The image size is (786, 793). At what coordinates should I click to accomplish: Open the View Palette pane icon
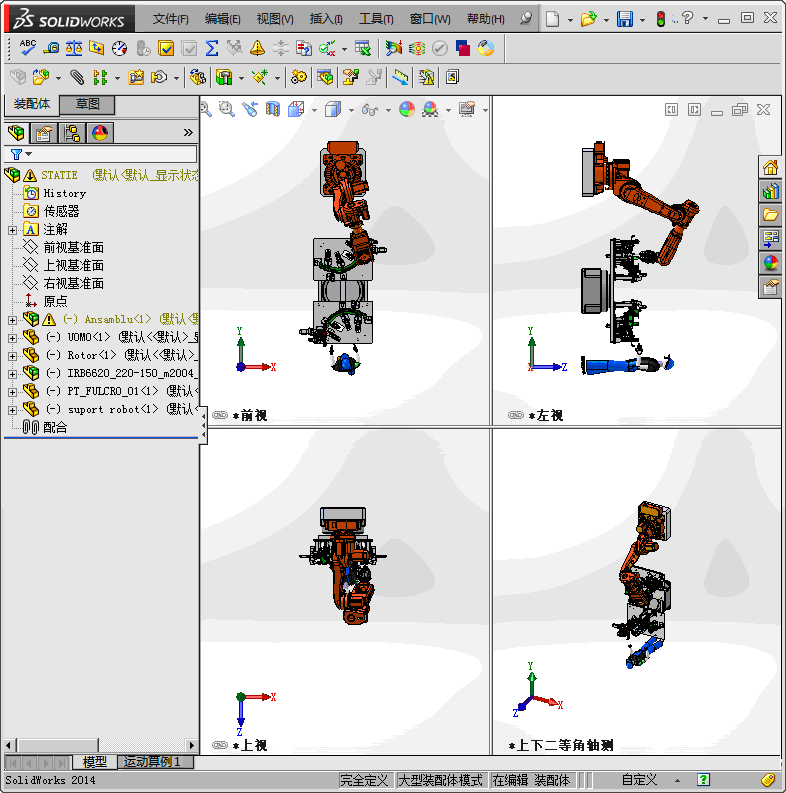(770, 240)
